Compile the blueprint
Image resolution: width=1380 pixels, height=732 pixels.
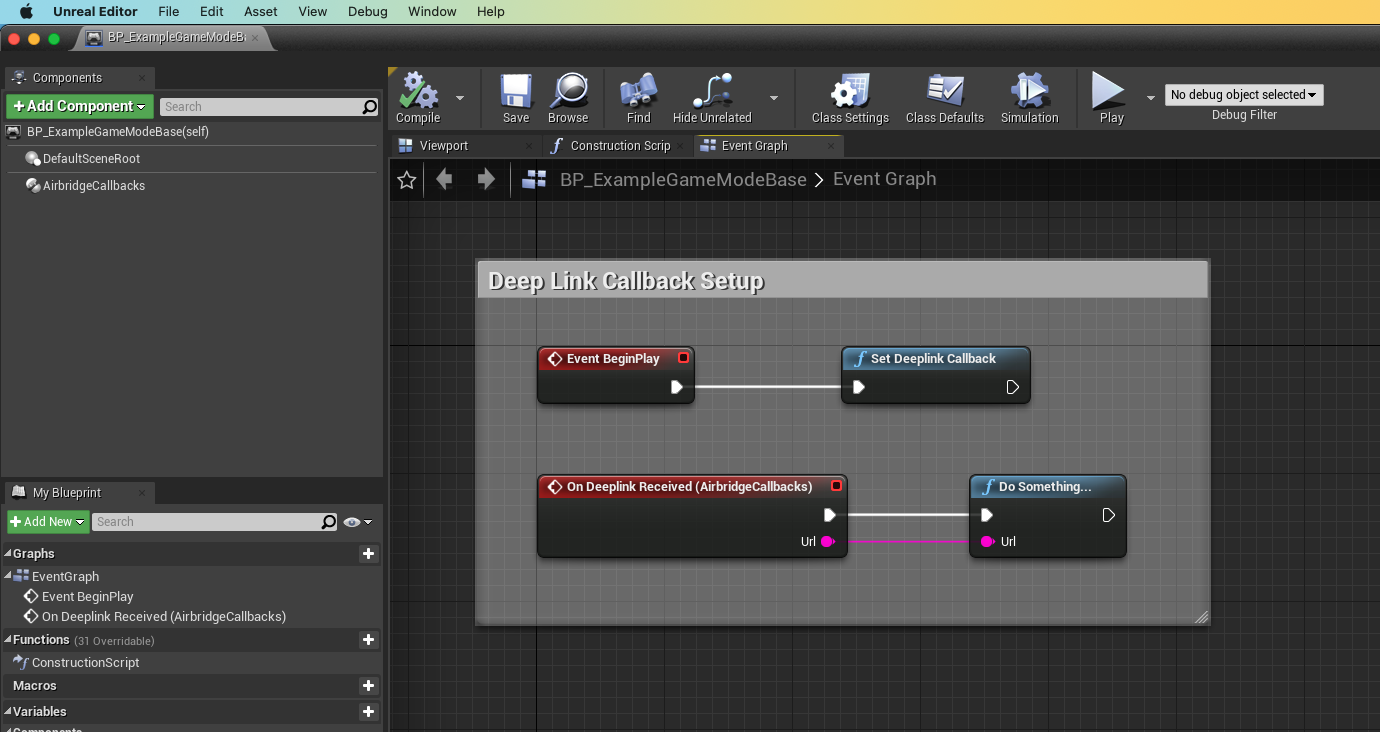pos(418,98)
